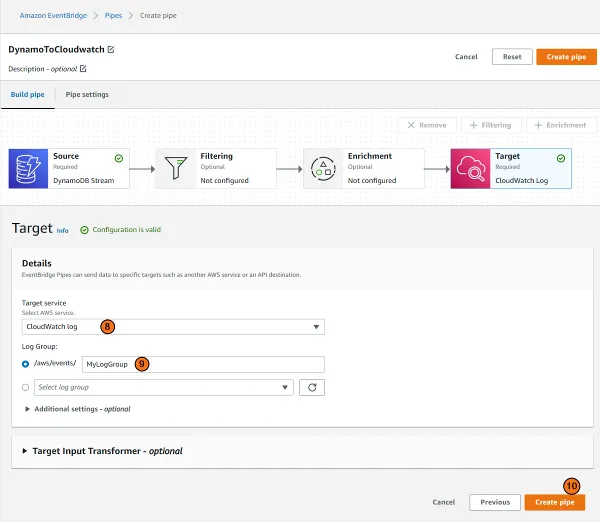Click the CloudWatch Log target icon
Screen dimensions: 600x522
coord(470,169)
